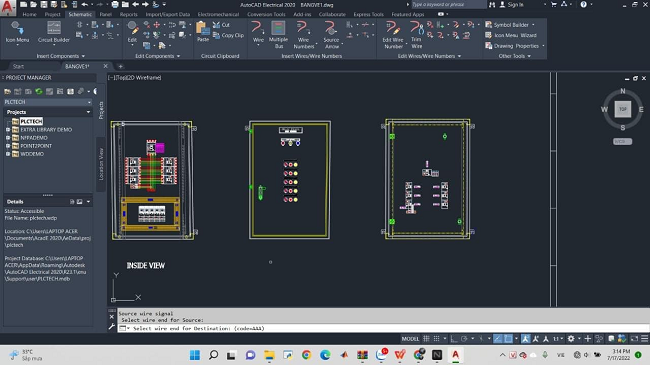Switch to the Start drawing tab
The height and width of the screenshot is (365, 650).
18,66
